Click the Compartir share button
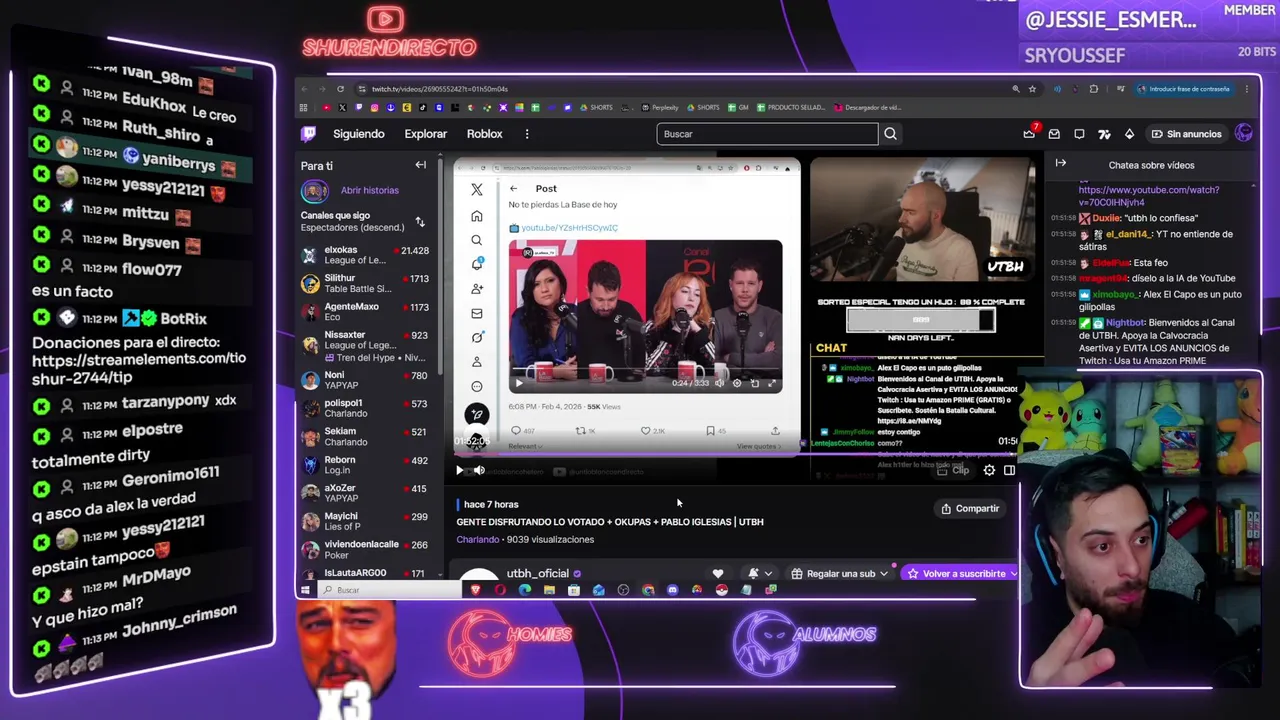 coord(969,508)
